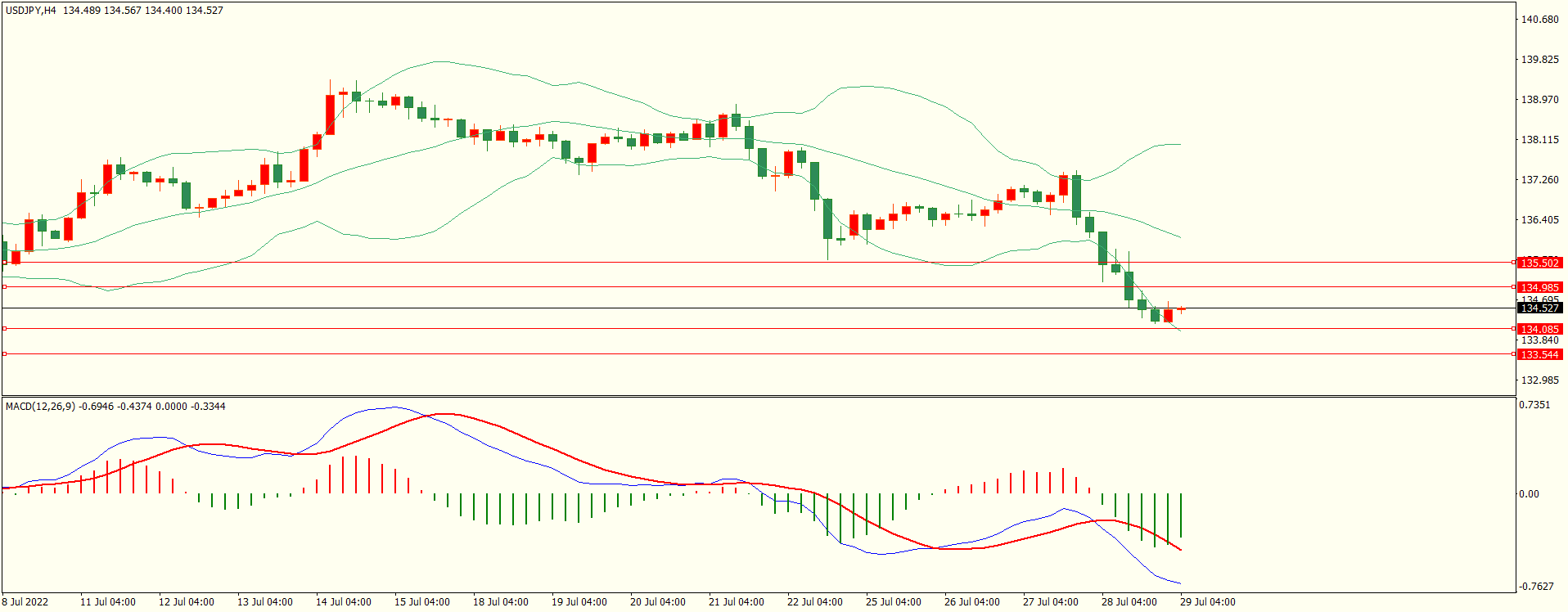Click the 138.115 value on price axis
Screen dimensions: 1568x612
tap(1539, 140)
